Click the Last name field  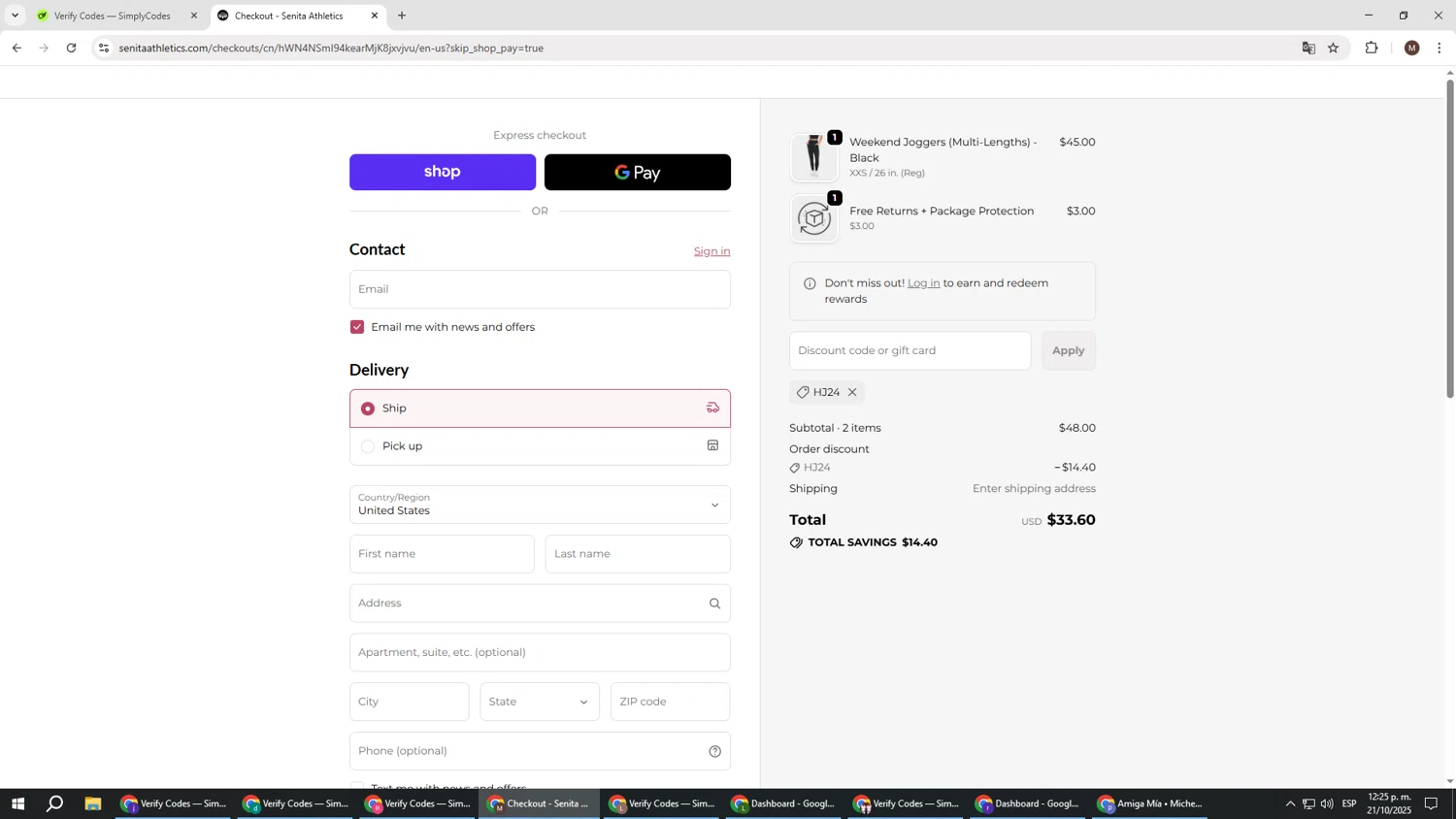pos(638,554)
